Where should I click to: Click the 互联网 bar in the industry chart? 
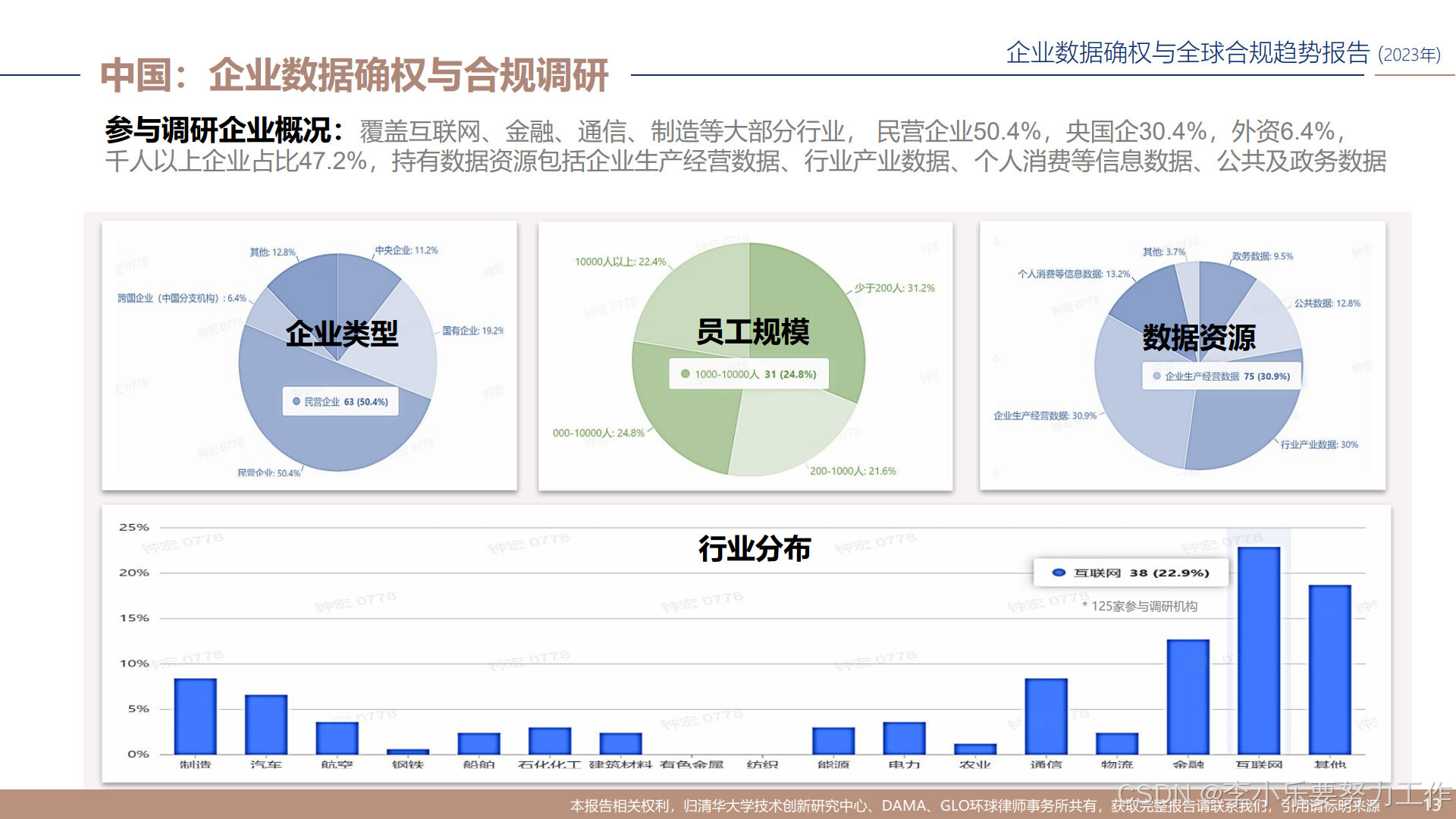[1259, 651]
